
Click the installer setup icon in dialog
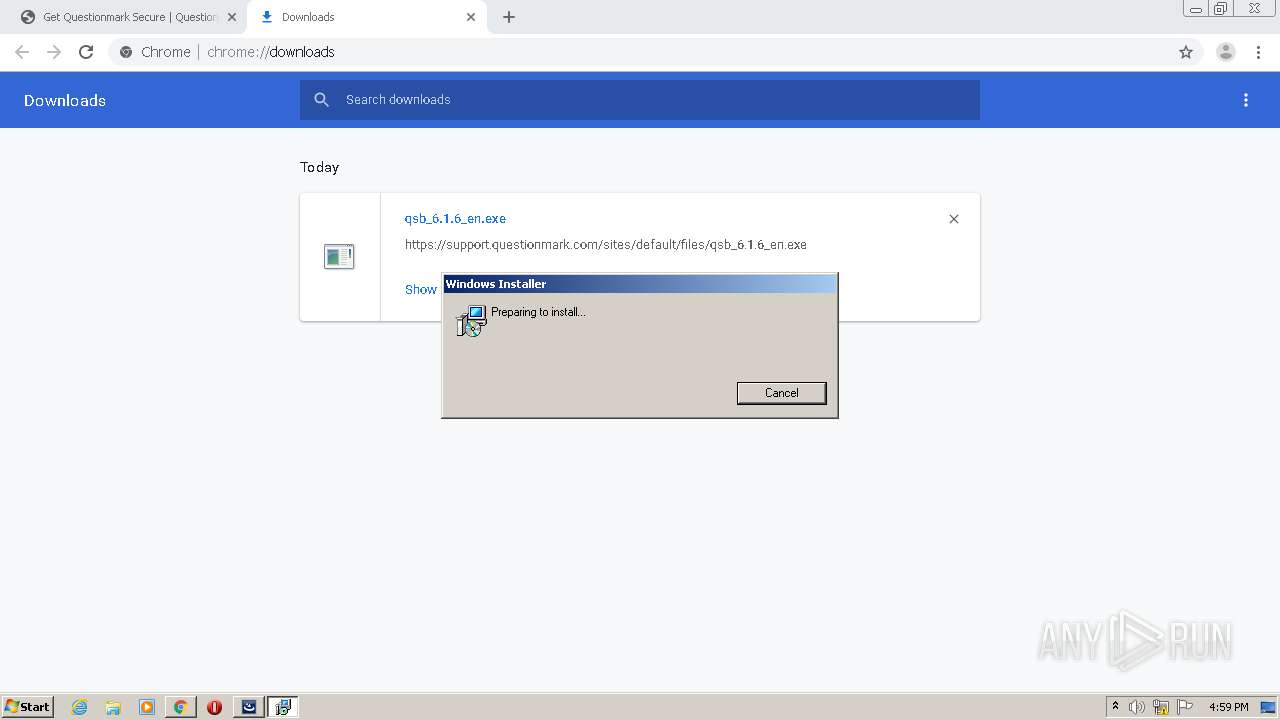(x=470, y=321)
